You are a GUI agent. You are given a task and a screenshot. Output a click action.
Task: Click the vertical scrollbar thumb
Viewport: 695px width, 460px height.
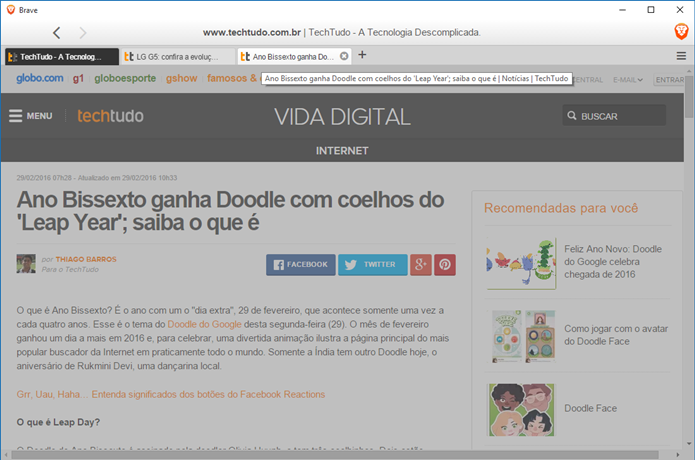pos(689,97)
